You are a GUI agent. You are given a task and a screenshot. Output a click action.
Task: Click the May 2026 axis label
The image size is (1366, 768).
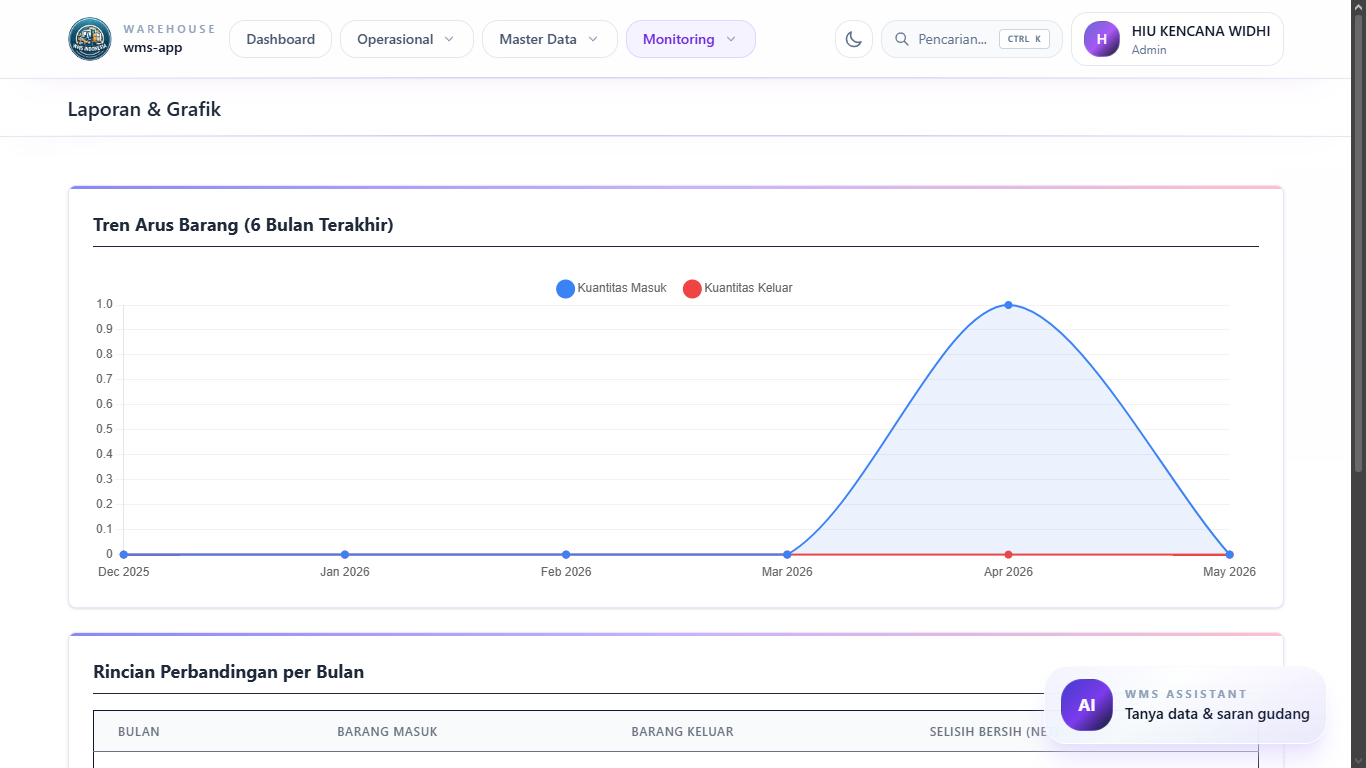pos(1229,572)
